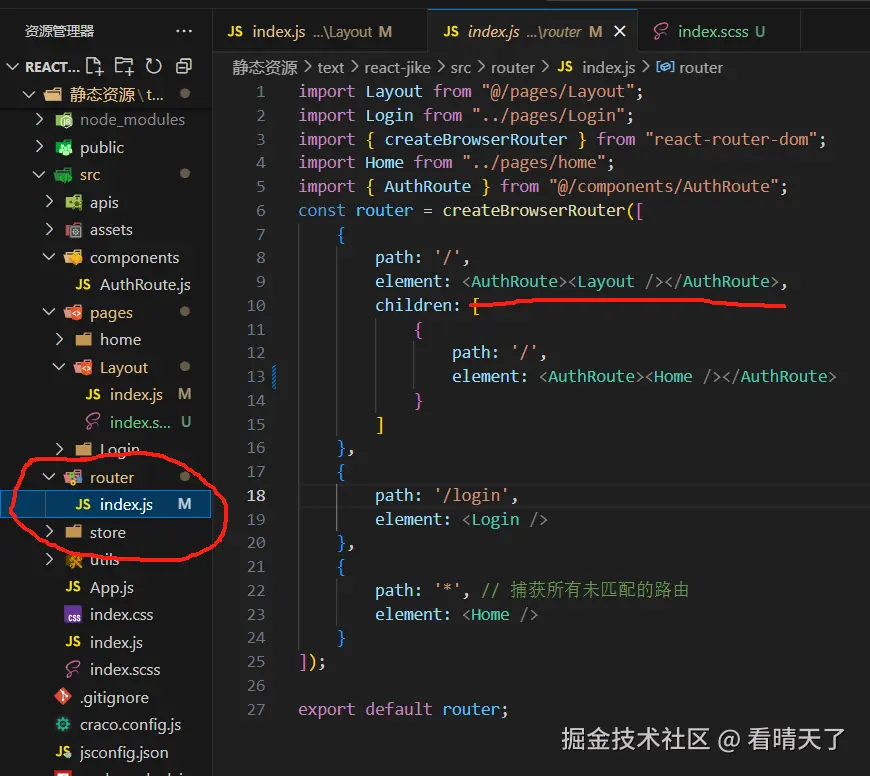Click 'router' folder in the breadcrumb
The width and height of the screenshot is (870, 776).
[513, 68]
